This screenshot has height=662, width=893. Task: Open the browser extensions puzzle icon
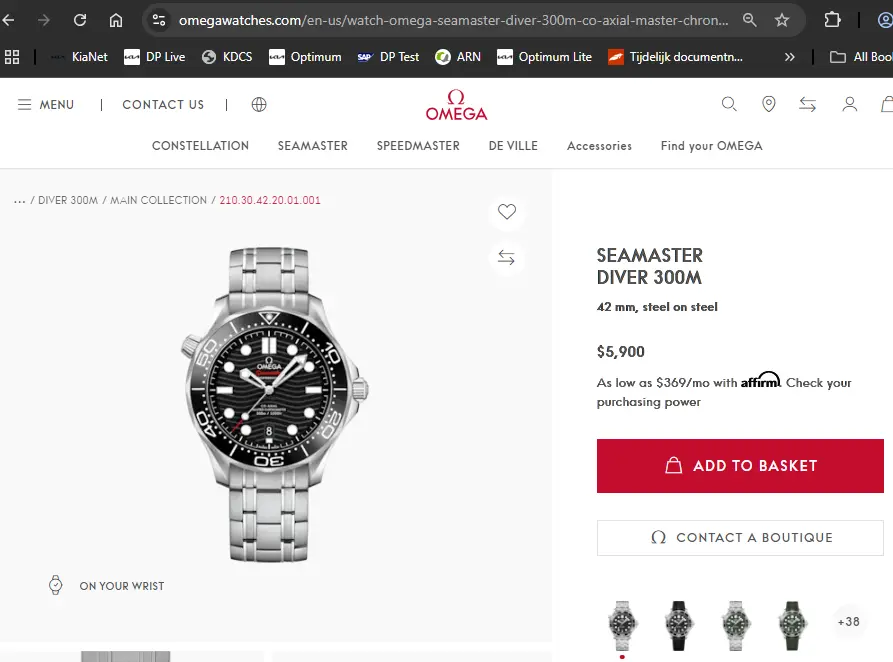[832, 20]
